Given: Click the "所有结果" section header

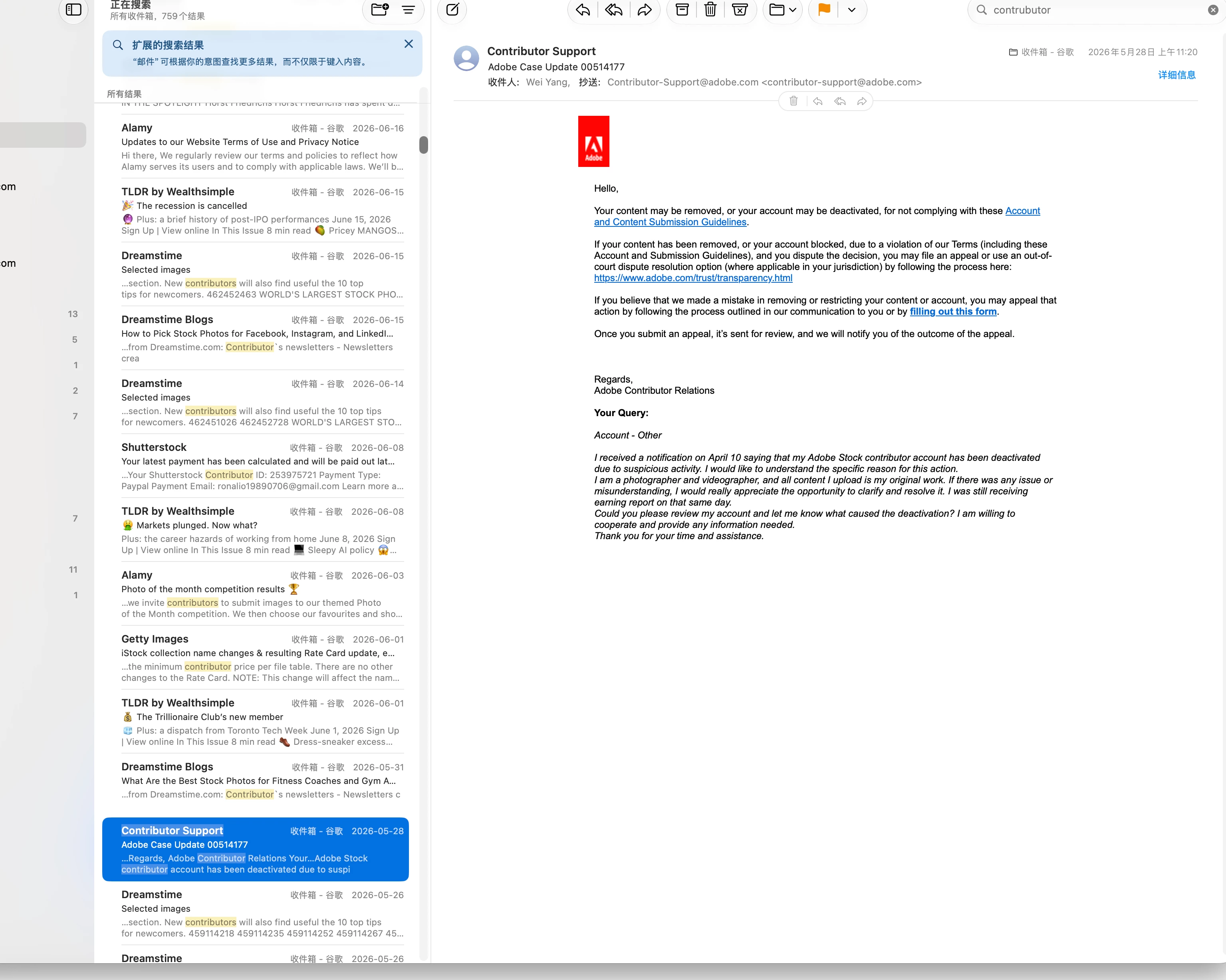Looking at the screenshot, I should (124, 94).
